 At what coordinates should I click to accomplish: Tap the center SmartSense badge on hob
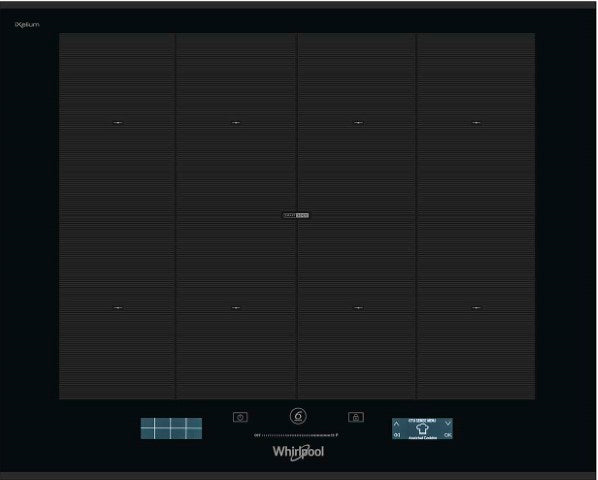[x=296, y=215]
